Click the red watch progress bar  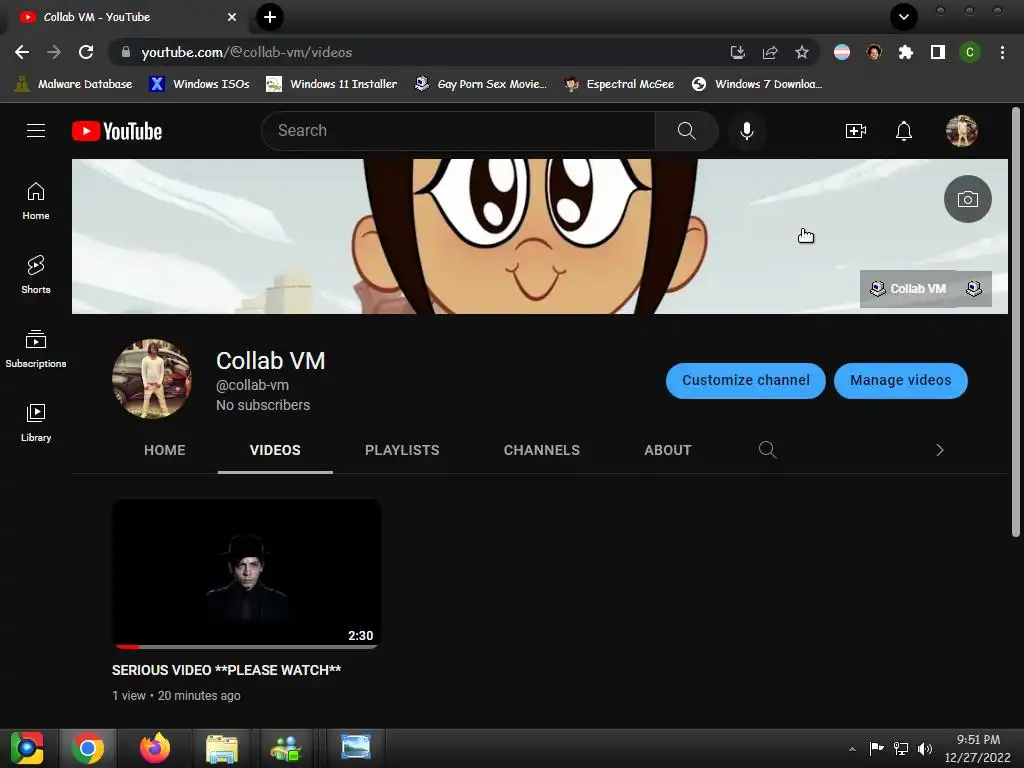pos(127,647)
